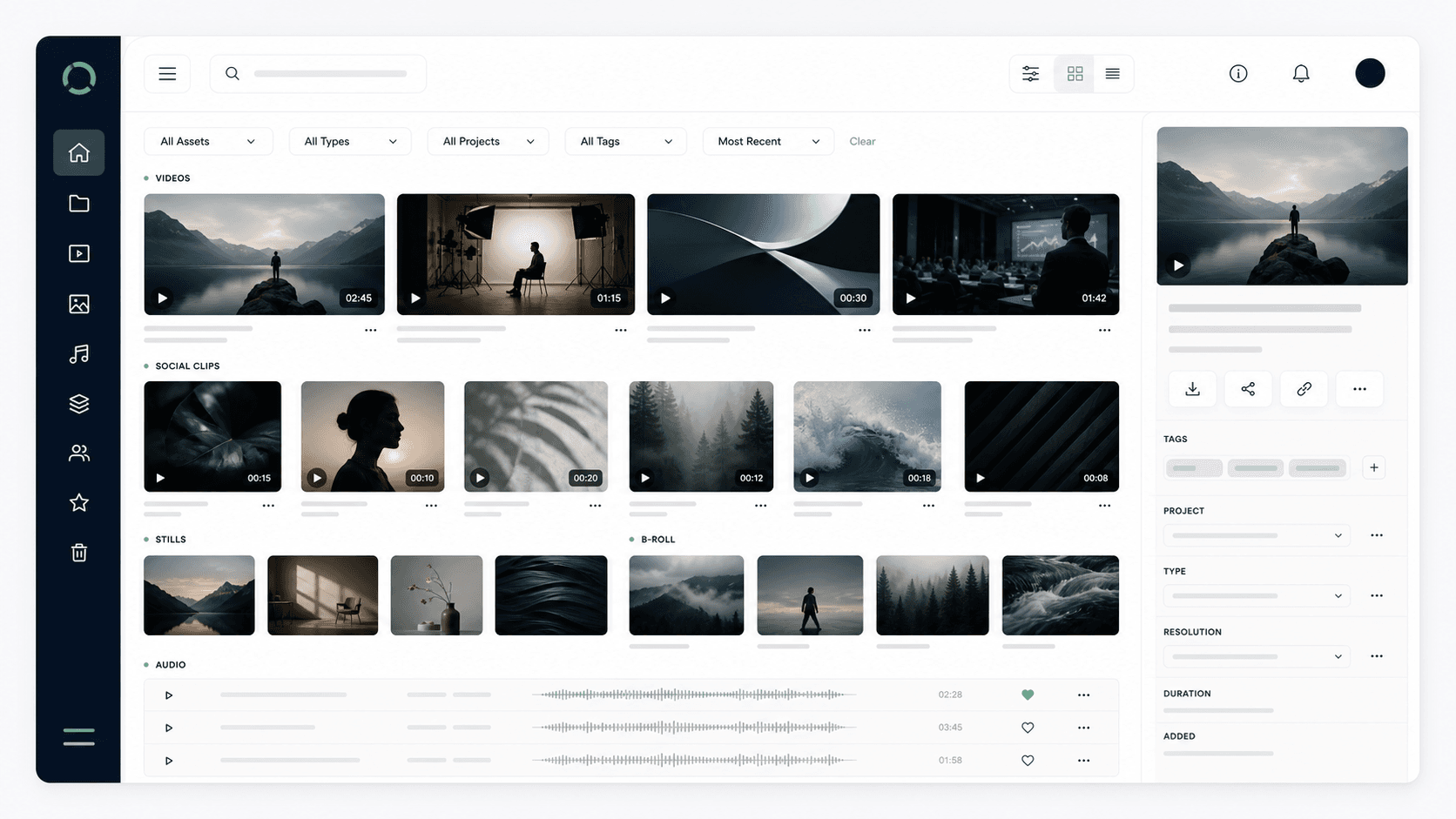Open options for 02:28 audio track
Image resolution: width=1456 pixels, height=819 pixels.
pyautogui.click(x=1083, y=695)
